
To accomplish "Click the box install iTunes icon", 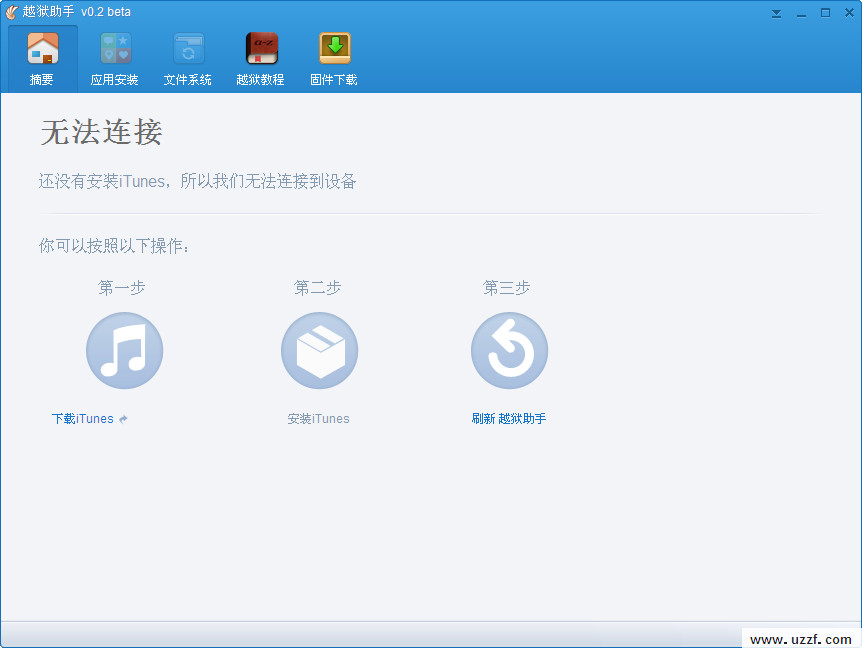I will pos(319,350).
